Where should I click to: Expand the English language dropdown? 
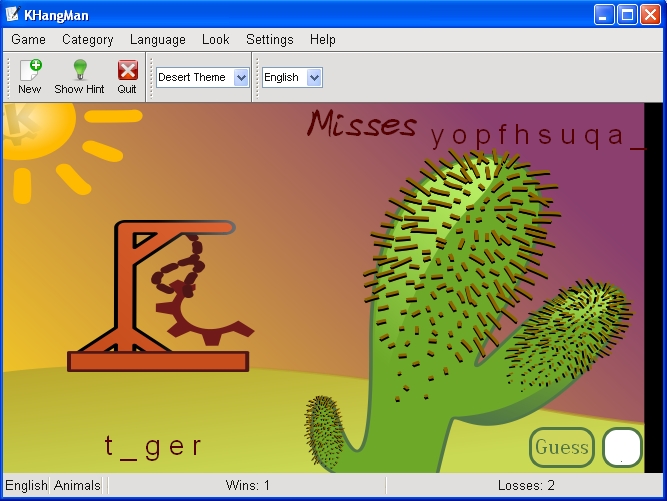click(x=314, y=78)
